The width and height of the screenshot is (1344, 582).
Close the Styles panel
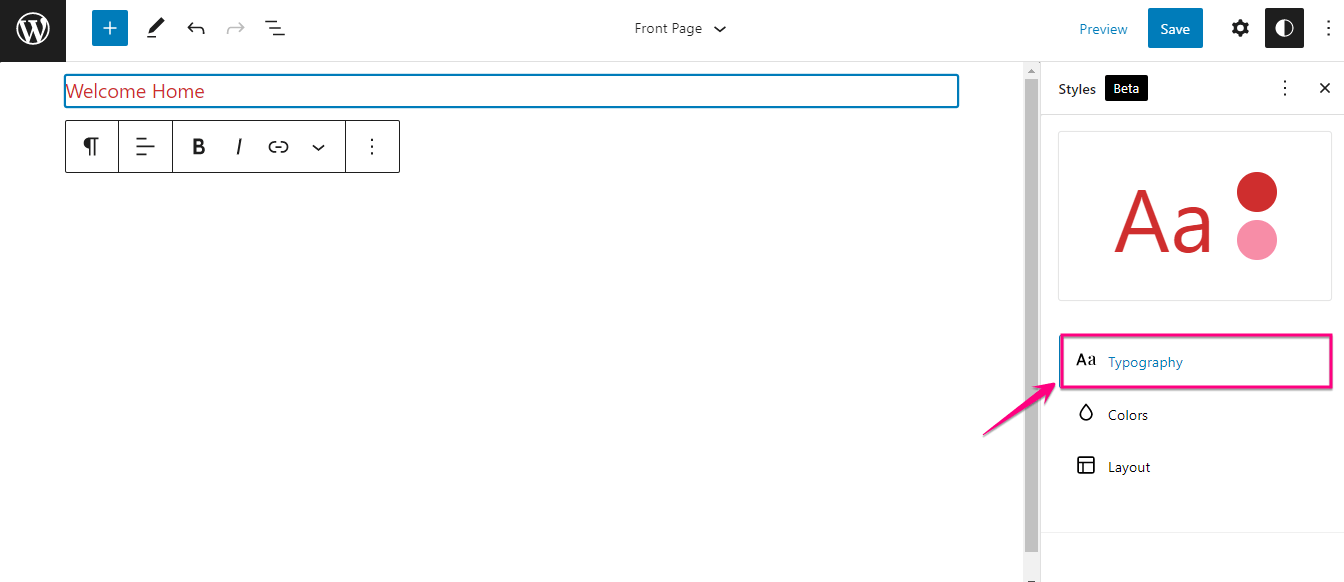1325,88
